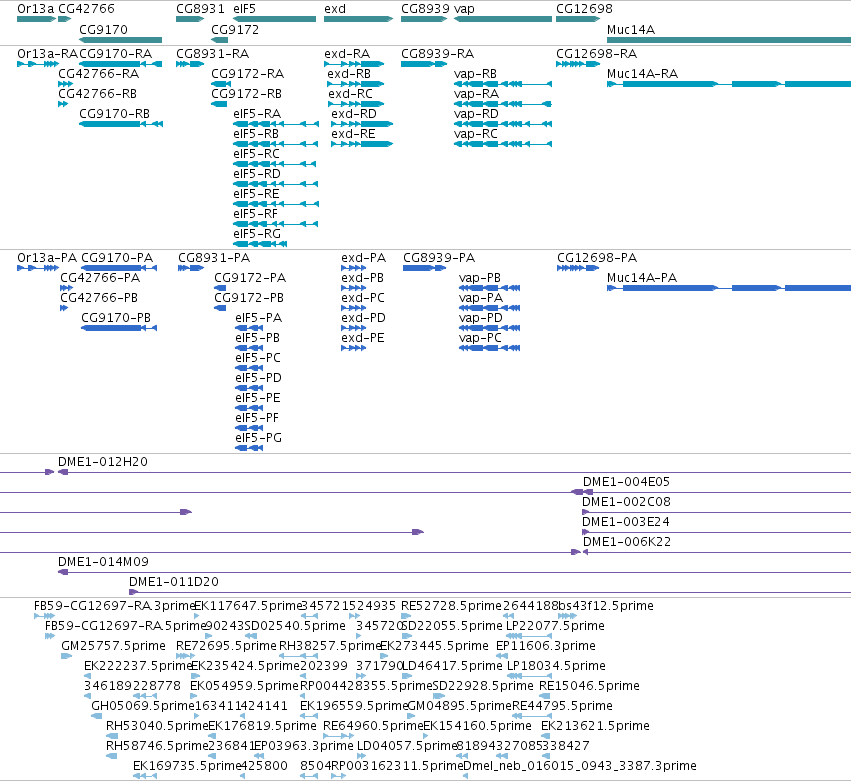Select protein vap-PD
The height and width of the screenshot is (781, 851).
pyautogui.click(x=490, y=328)
